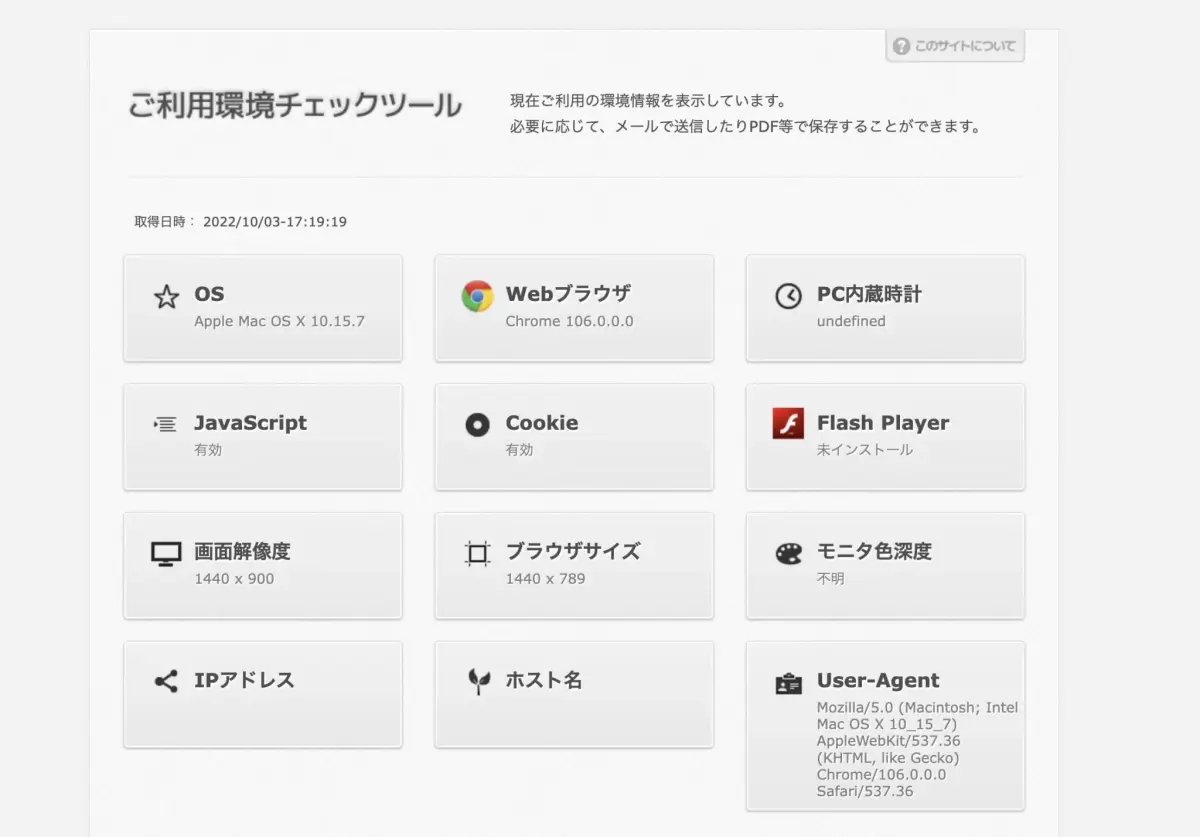This screenshot has height=837, width=1200.
Task: Open the このサイトについて button
Action: [955, 46]
